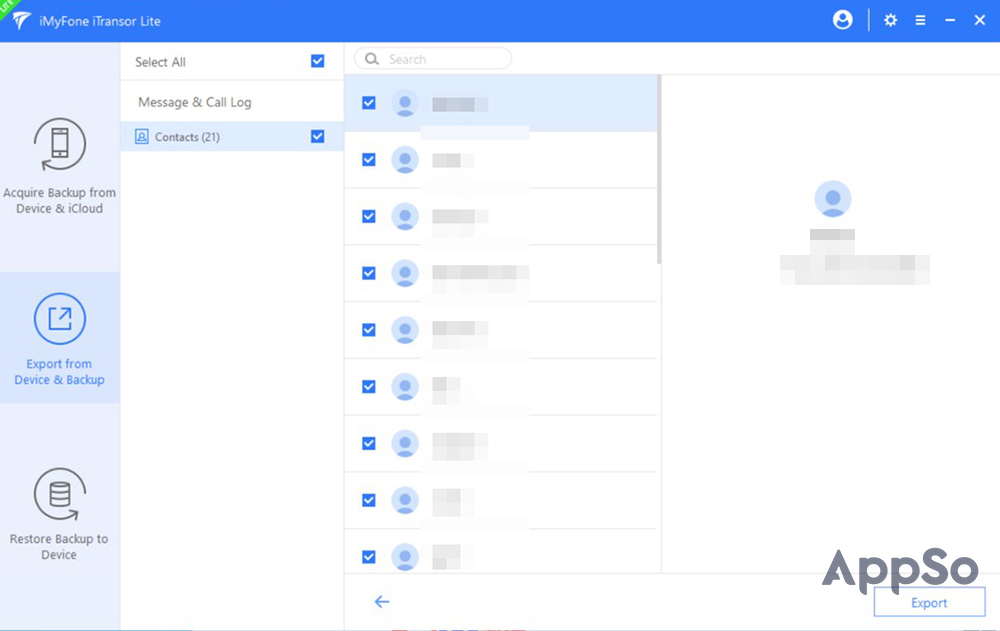The height and width of the screenshot is (631, 1000).
Task: Toggle the Select All checkbox
Action: point(318,61)
